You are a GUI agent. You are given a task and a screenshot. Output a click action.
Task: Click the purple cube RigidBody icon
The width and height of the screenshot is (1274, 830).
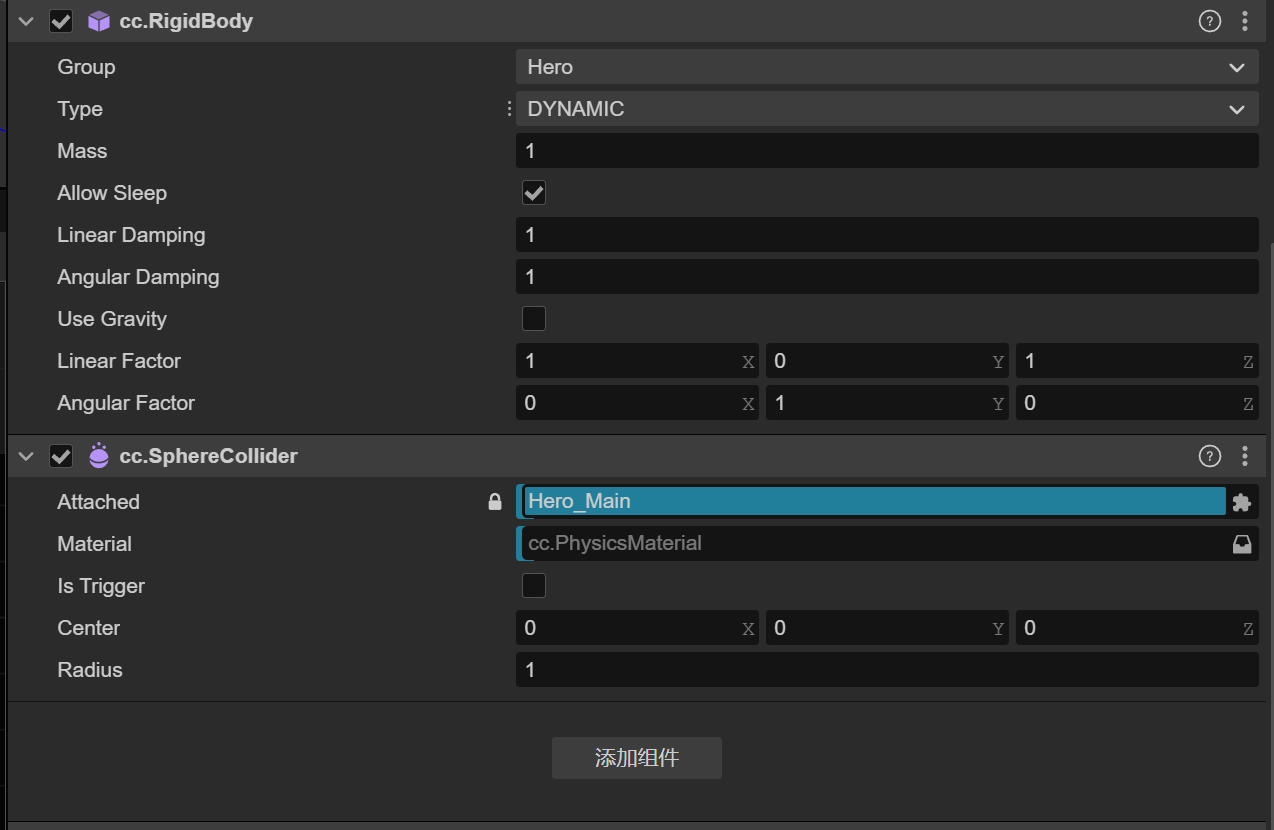click(x=98, y=21)
